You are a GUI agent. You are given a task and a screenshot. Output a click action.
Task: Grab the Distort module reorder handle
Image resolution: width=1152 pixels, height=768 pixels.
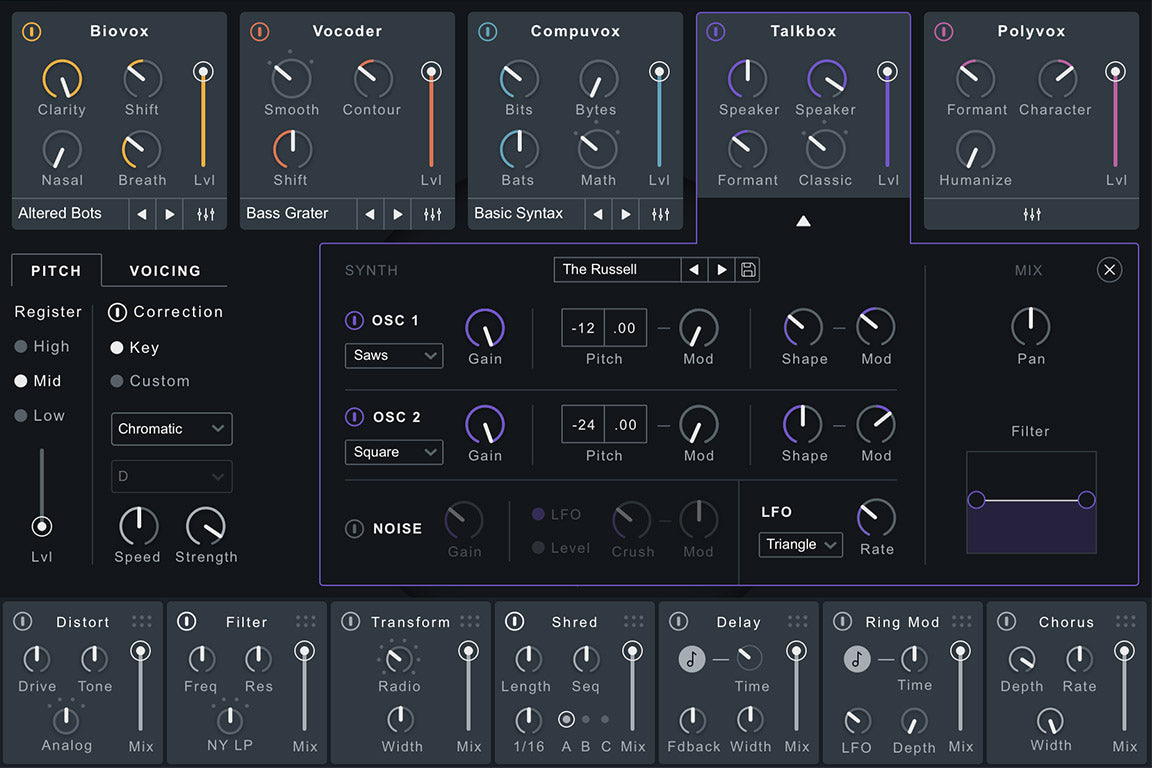point(141,622)
